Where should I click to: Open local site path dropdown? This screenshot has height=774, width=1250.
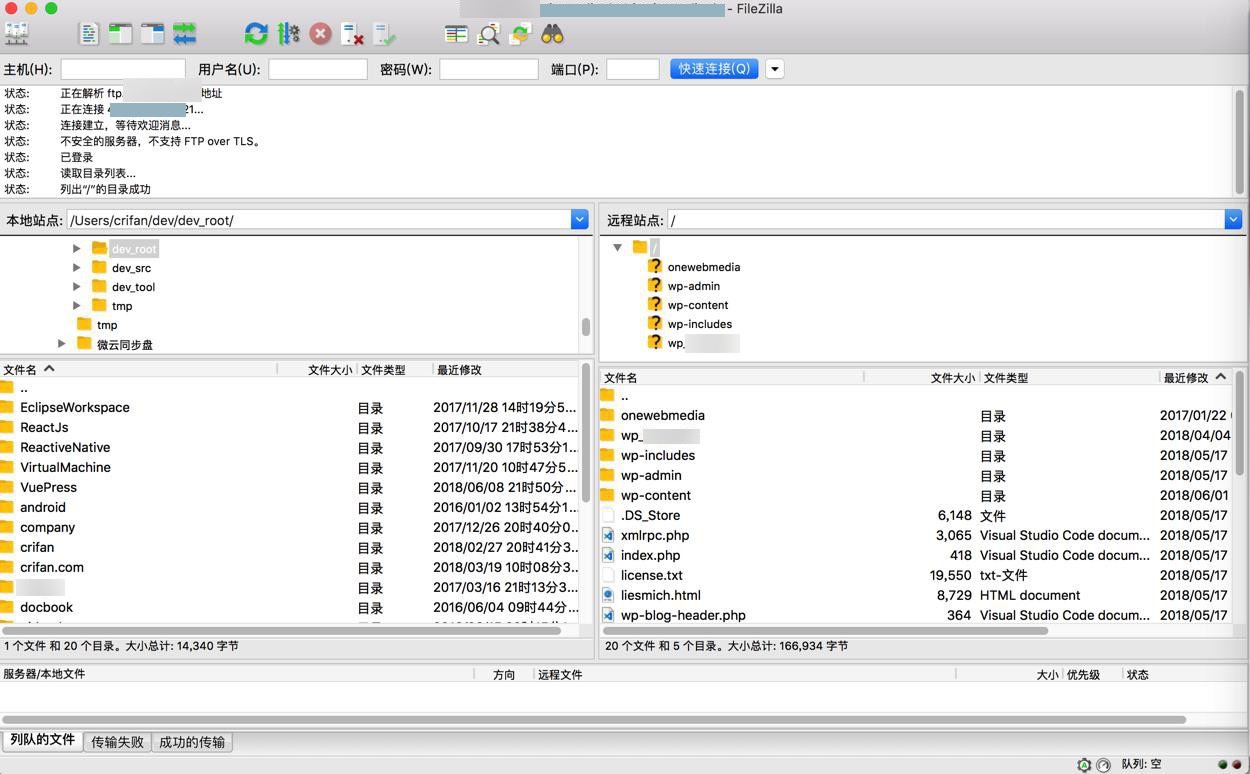click(x=579, y=220)
